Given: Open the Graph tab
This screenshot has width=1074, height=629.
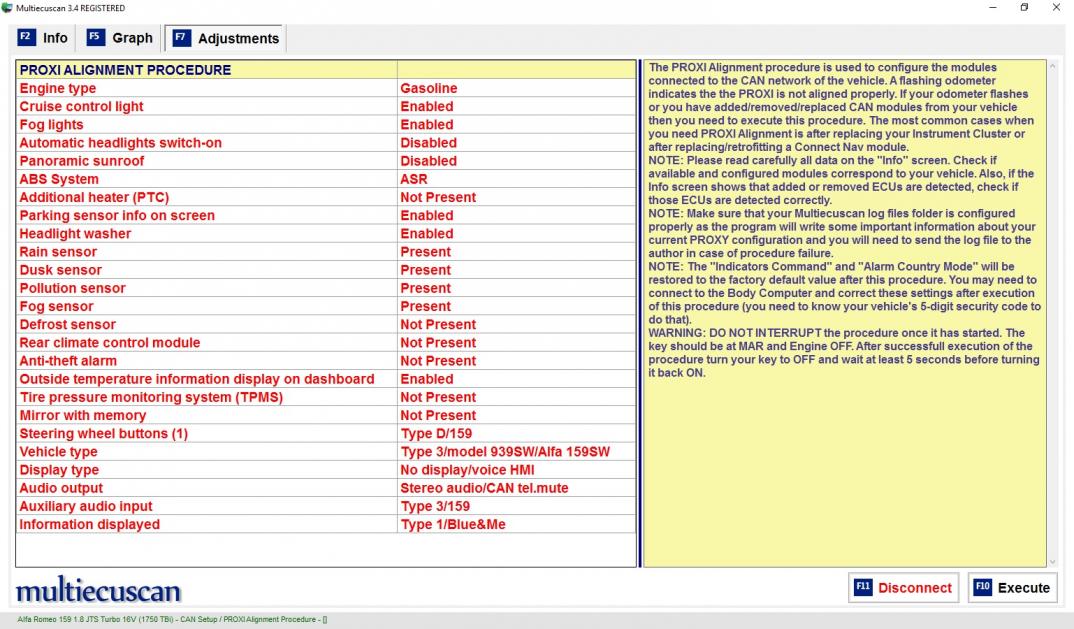Looking at the screenshot, I should (x=120, y=38).
